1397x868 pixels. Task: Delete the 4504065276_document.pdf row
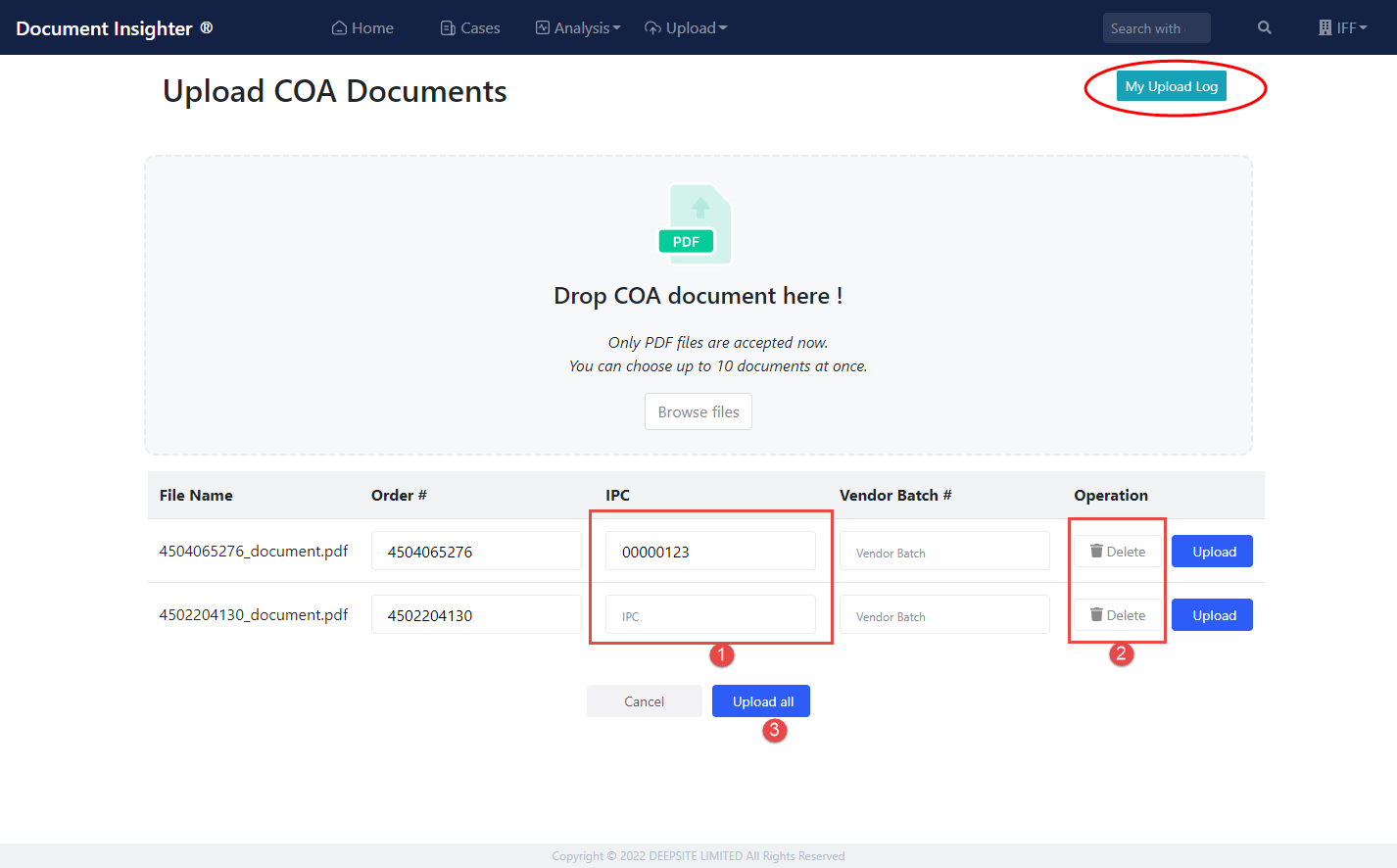[x=1118, y=552]
